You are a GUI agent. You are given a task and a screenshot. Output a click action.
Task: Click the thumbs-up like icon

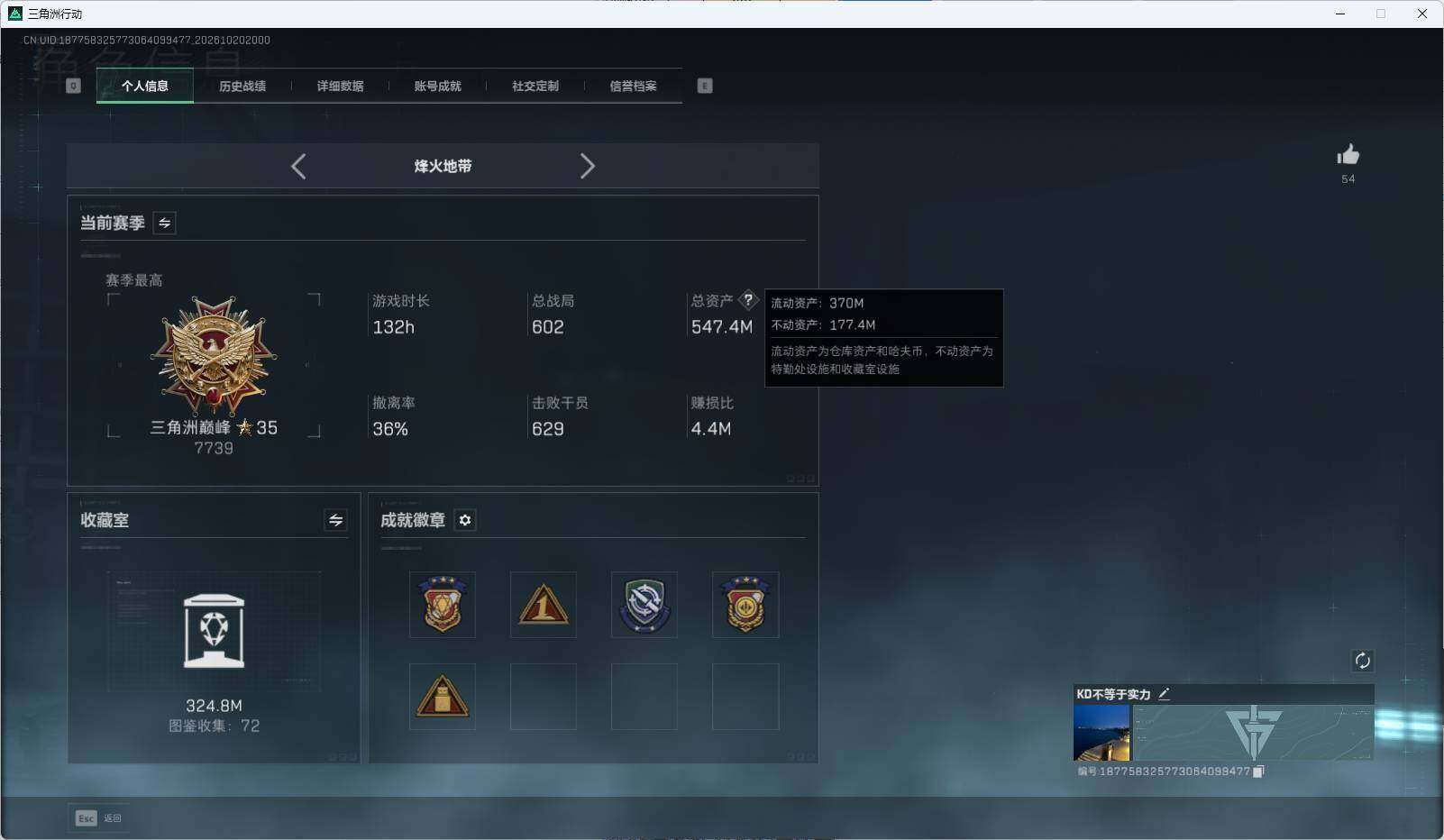1348,155
